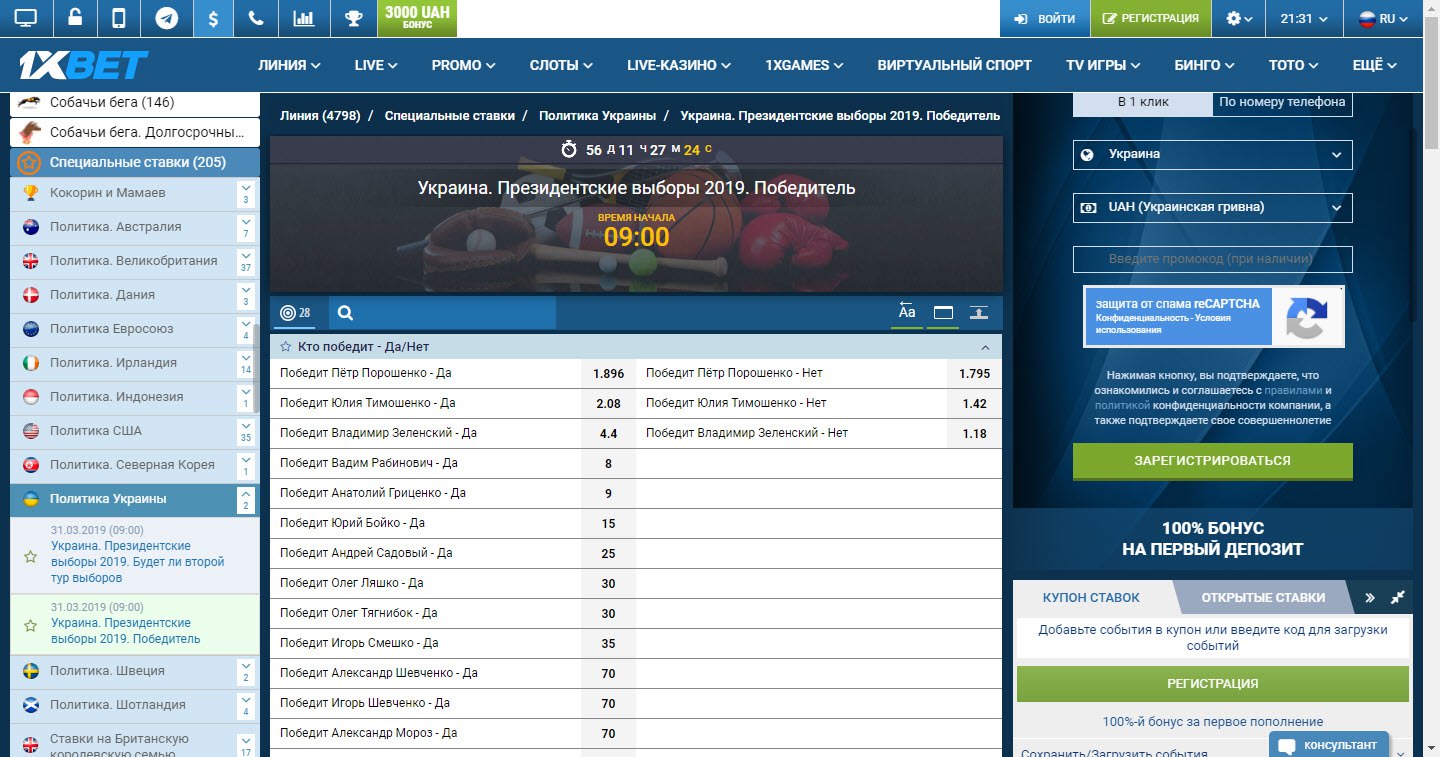Open the desktop app icon in top bar
Image resolution: width=1440 pixels, height=757 pixels.
26,19
